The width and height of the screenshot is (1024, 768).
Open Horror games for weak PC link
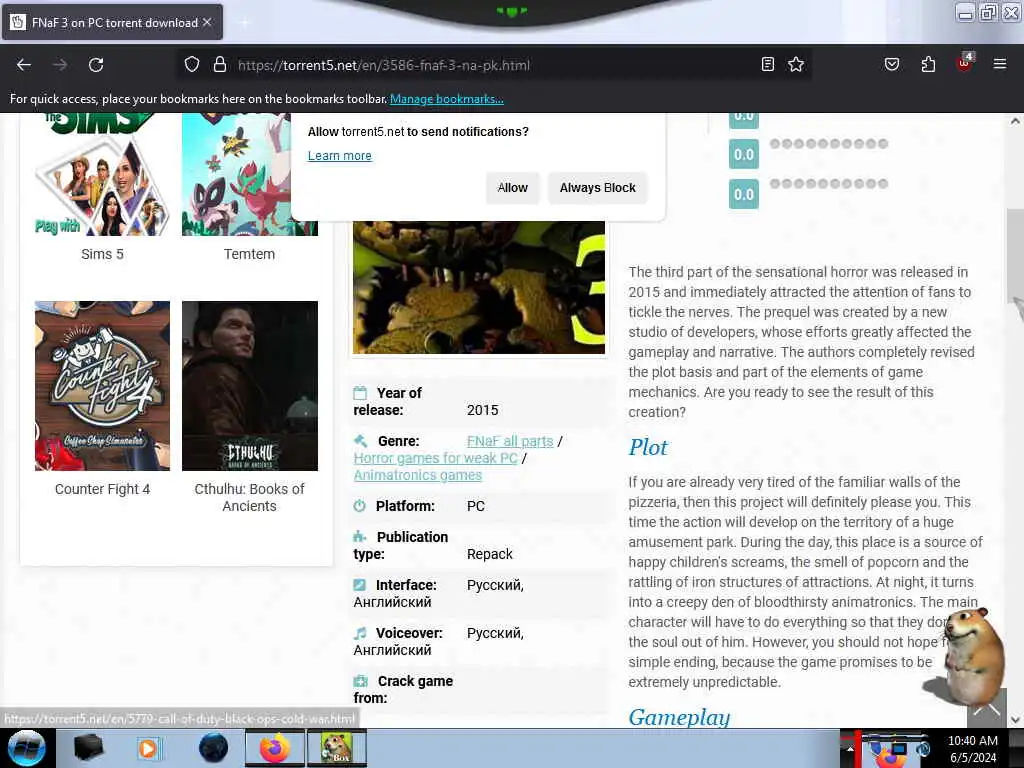tap(436, 458)
